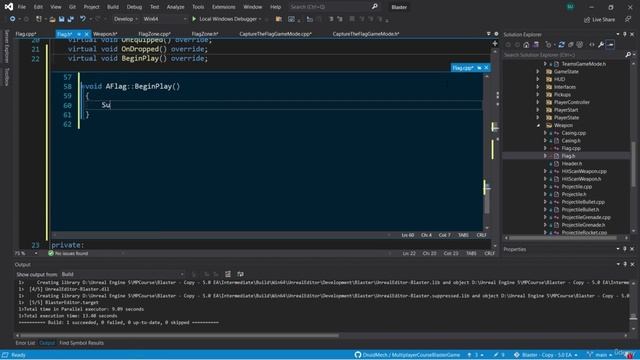Screen dimensions: 640x360
Task: Start the Local Windows Debugger
Action: pos(226,19)
